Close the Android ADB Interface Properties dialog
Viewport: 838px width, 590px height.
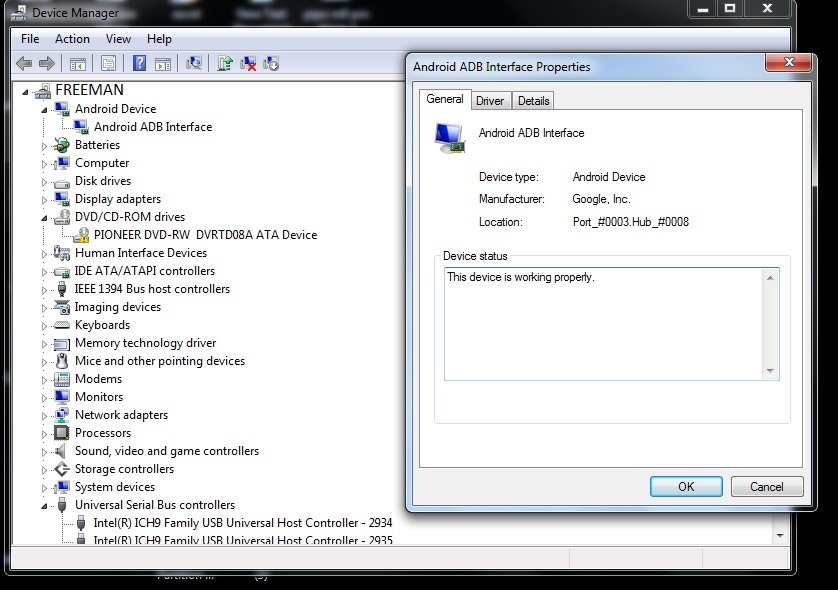pyautogui.click(x=788, y=62)
